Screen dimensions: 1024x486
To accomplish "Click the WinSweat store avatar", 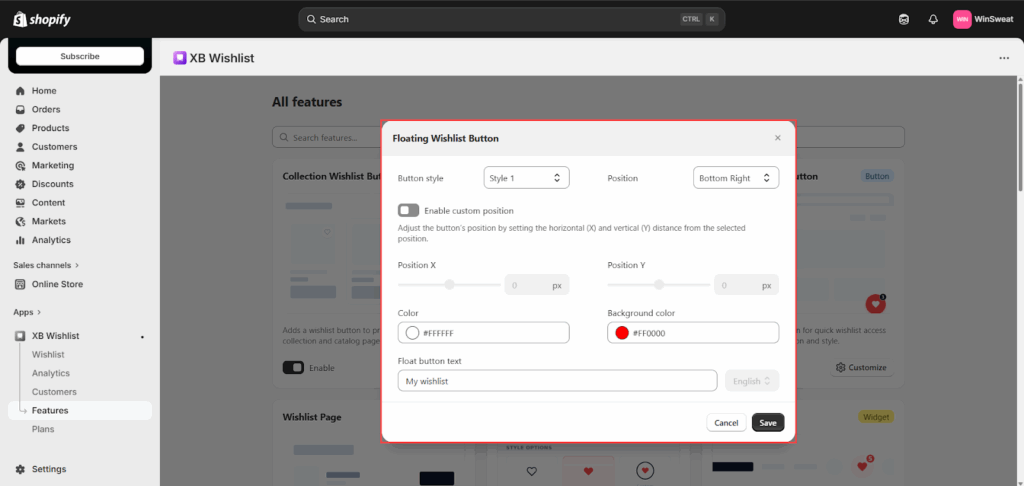I will click(962, 19).
